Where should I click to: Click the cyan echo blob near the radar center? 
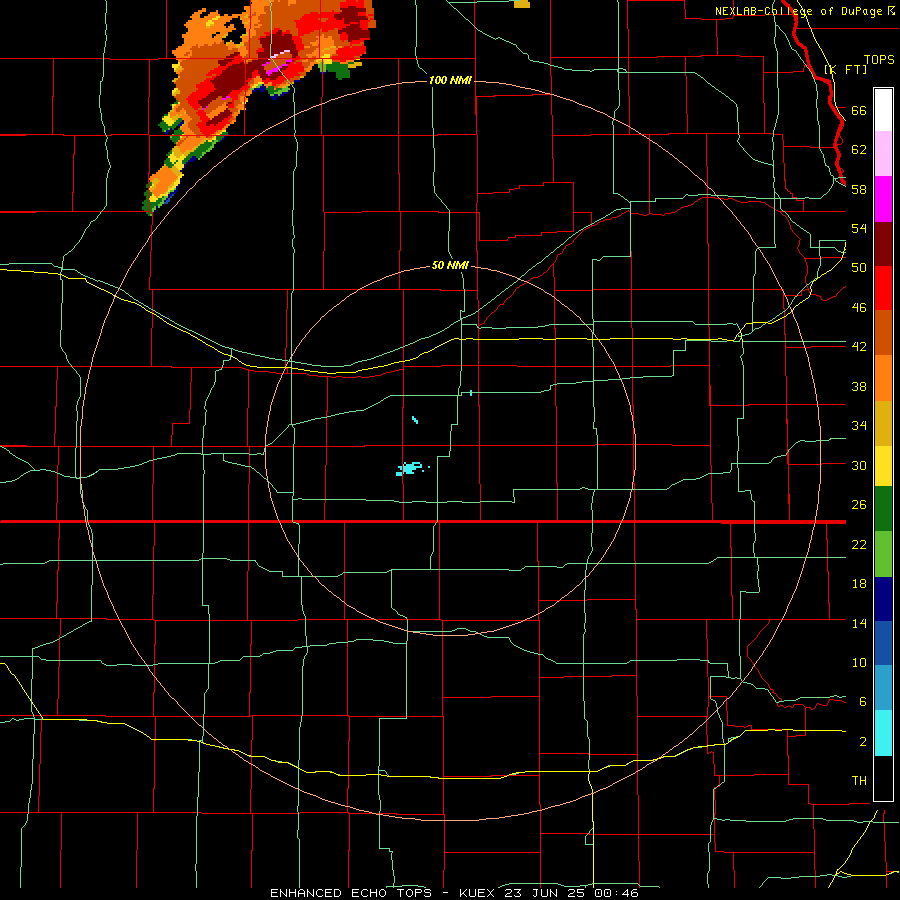click(x=411, y=468)
